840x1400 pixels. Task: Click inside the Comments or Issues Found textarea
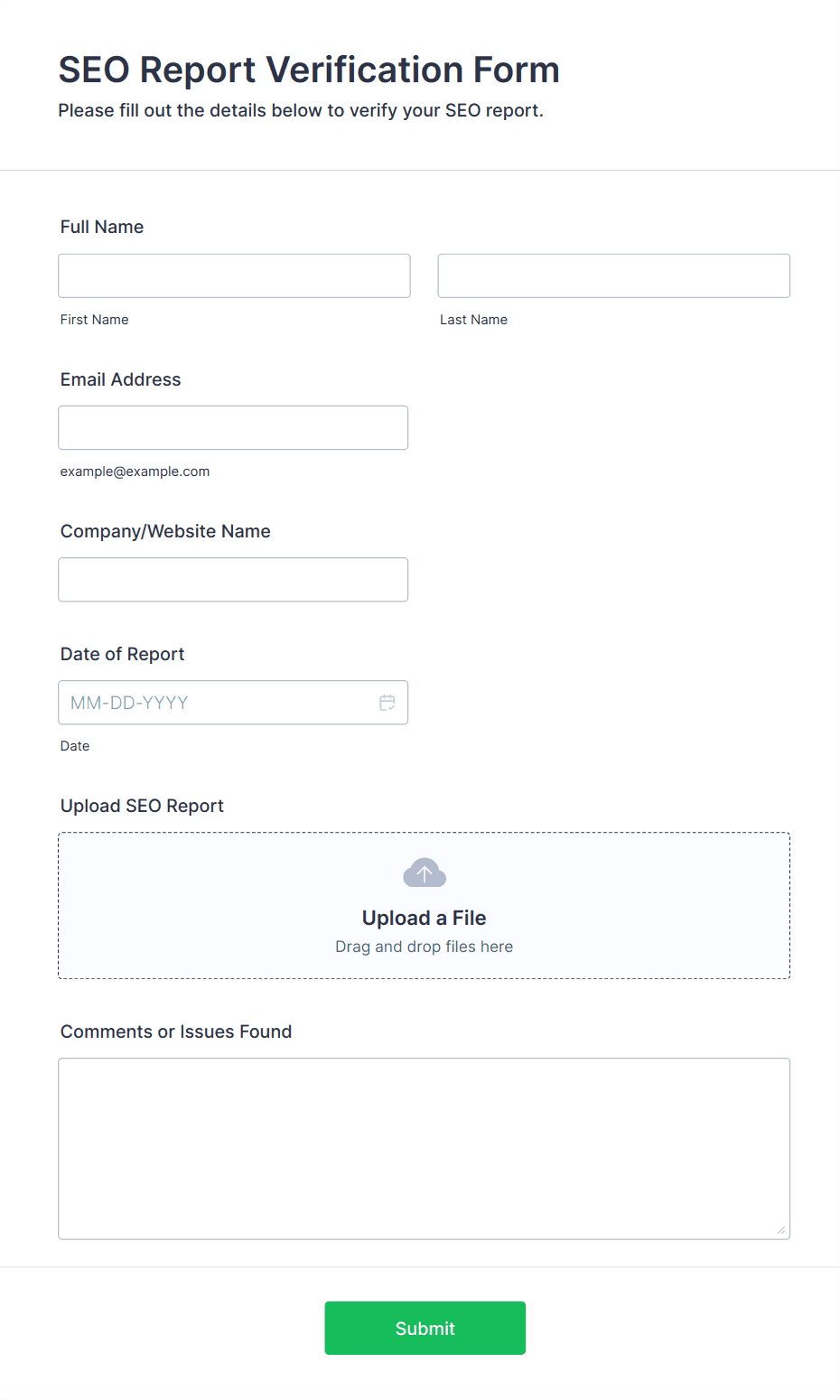(x=425, y=1149)
